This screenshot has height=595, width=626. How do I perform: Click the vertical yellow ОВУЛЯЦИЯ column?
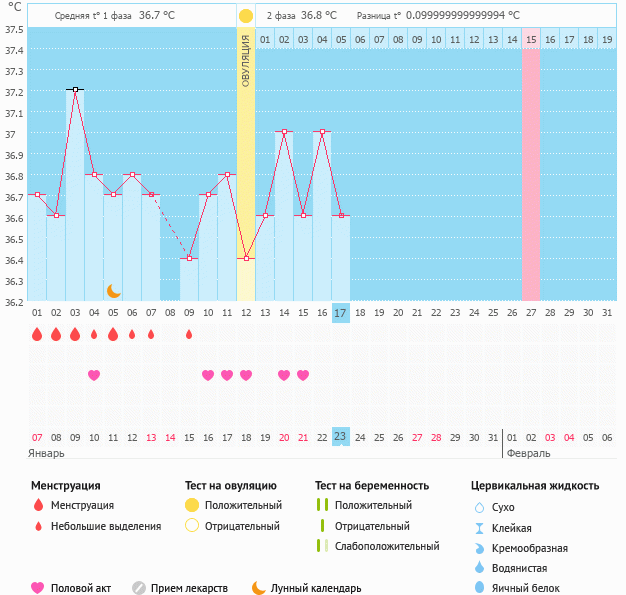[x=246, y=160]
